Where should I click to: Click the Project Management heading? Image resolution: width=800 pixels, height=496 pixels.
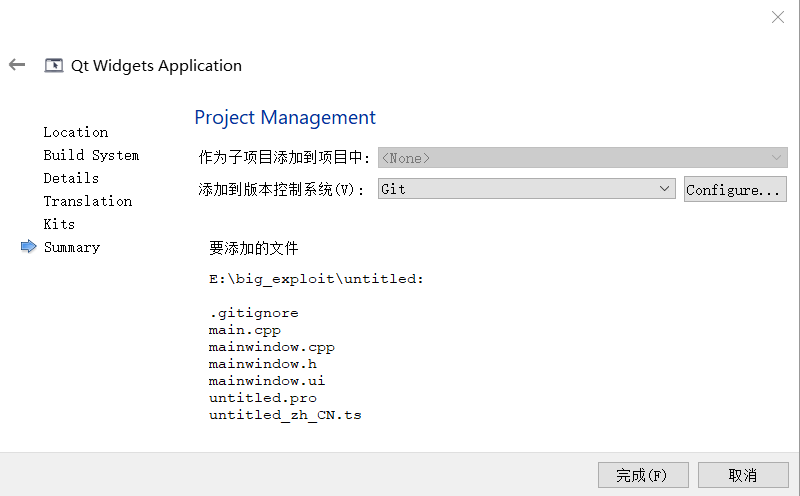285,118
